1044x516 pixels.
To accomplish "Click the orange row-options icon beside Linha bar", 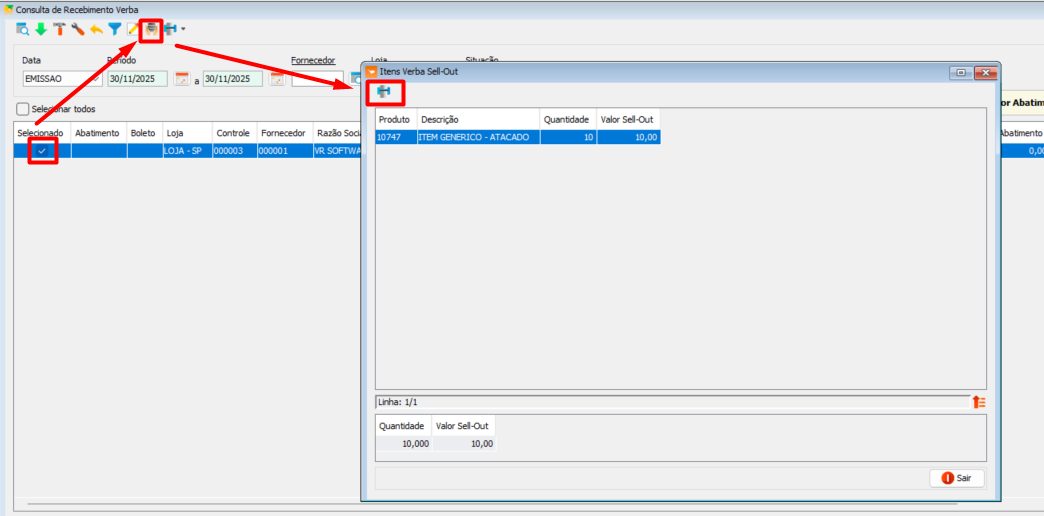I will pyautogui.click(x=979, y=402).
